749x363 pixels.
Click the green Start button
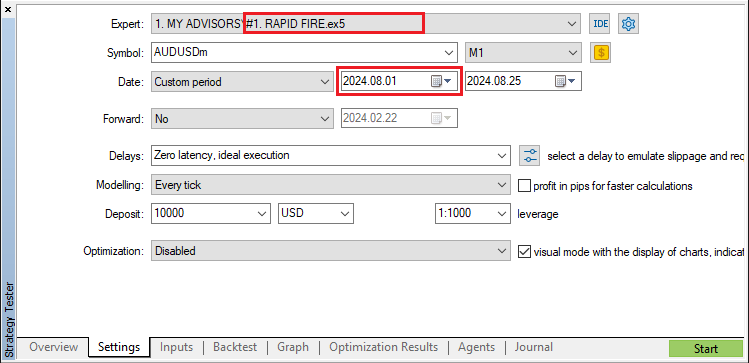tap(706, 349)
